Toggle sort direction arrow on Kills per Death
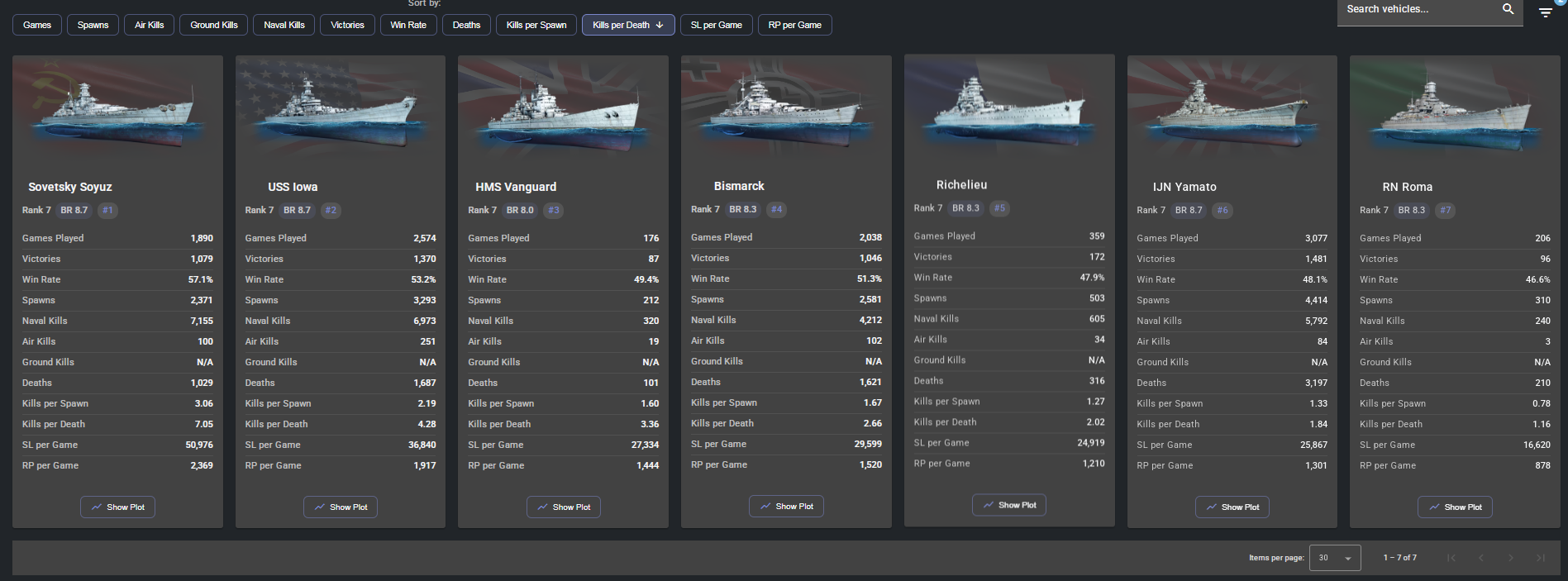 coord(660,25)
